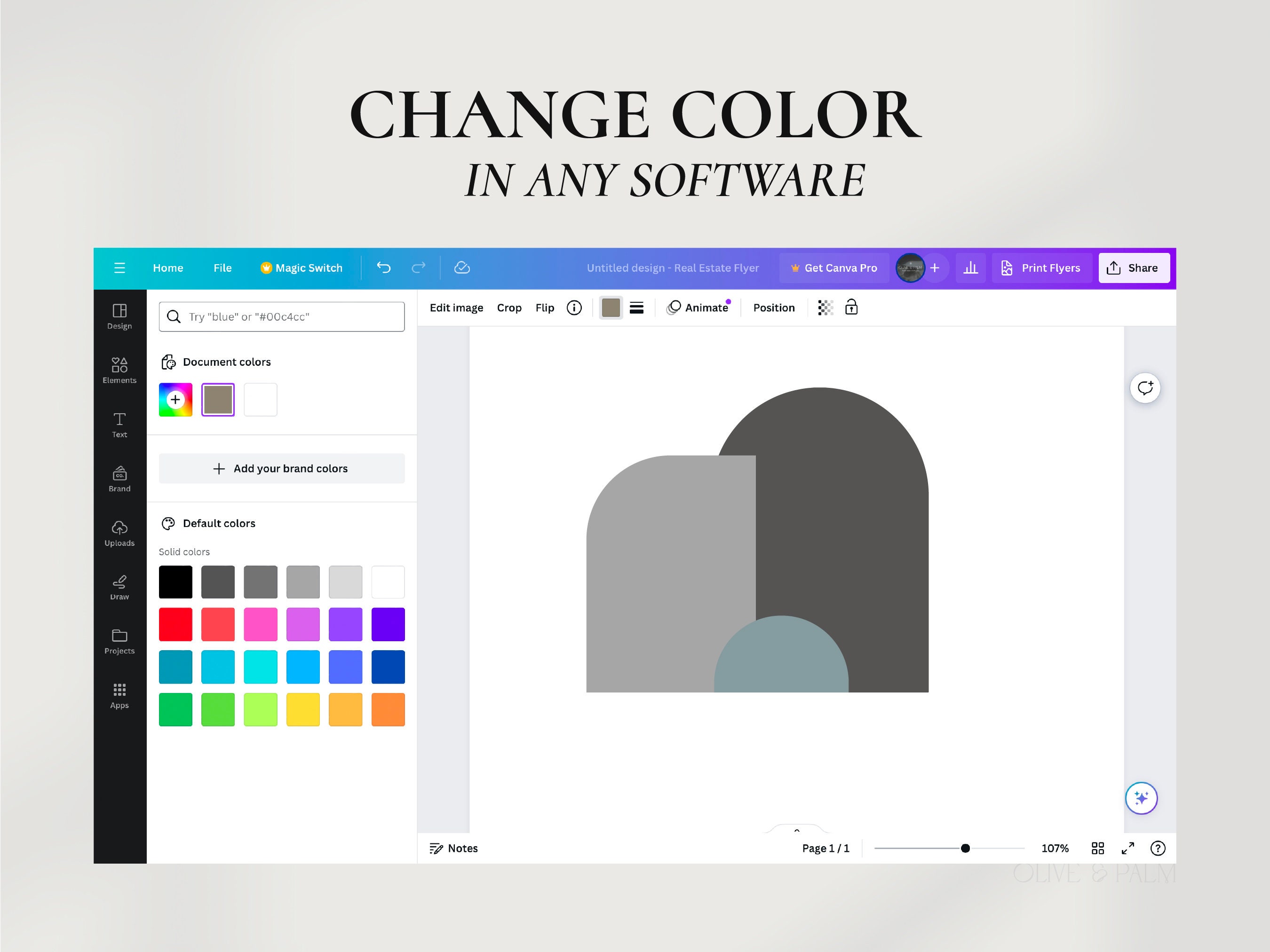Click Add your brand colors
This screenshot has height=952, width=1270.
pos(281,468)
